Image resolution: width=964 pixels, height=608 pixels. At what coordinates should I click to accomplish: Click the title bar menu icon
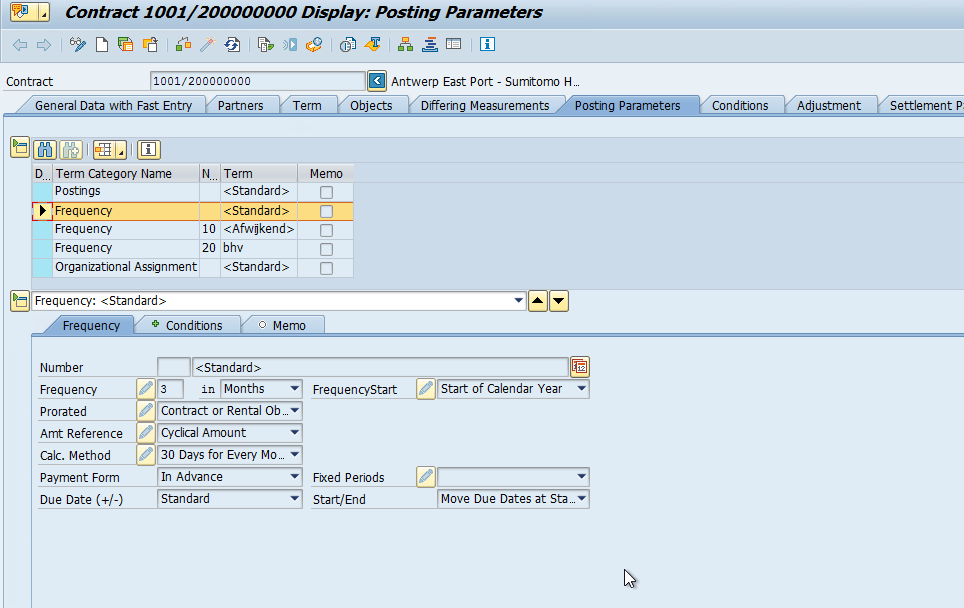pos(30,12)
